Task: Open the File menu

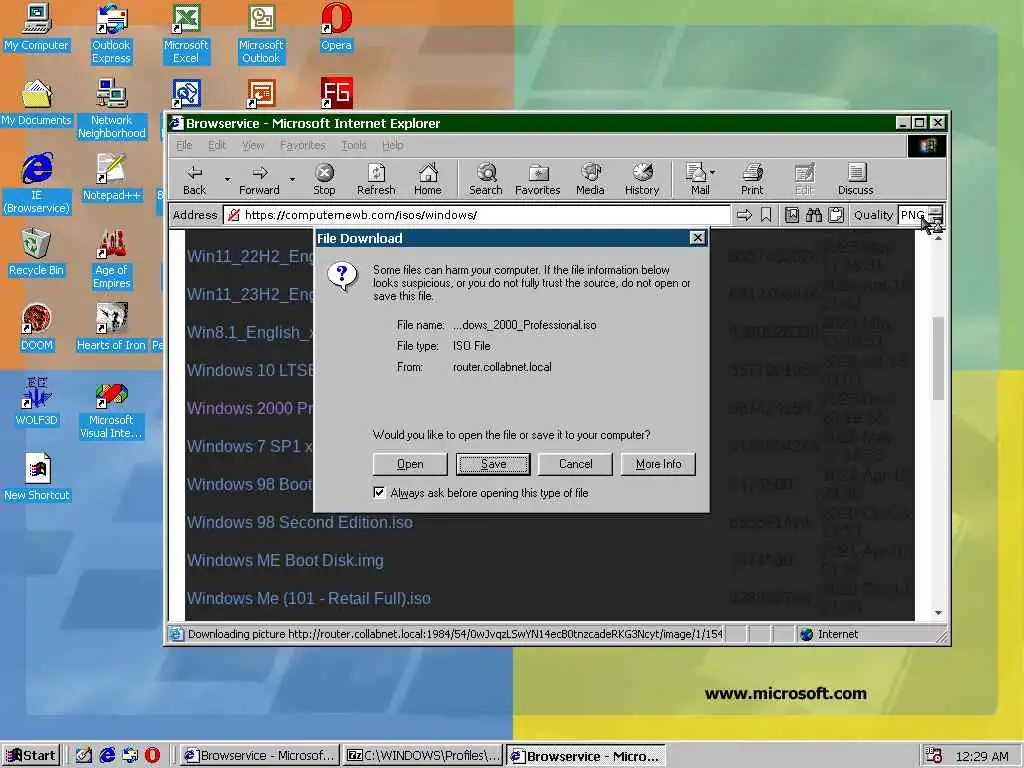Action: (184, 145)
